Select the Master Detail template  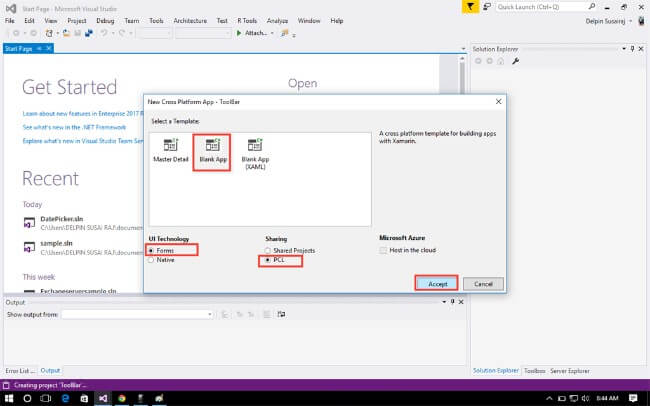pyautogui.click(x=170, y=151)
